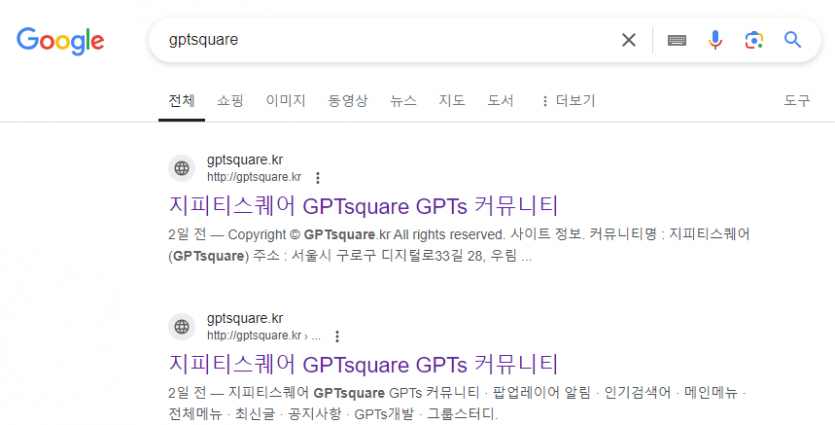
Task: Switch to the 쇼핑 tab
Action: coord(230,101)
